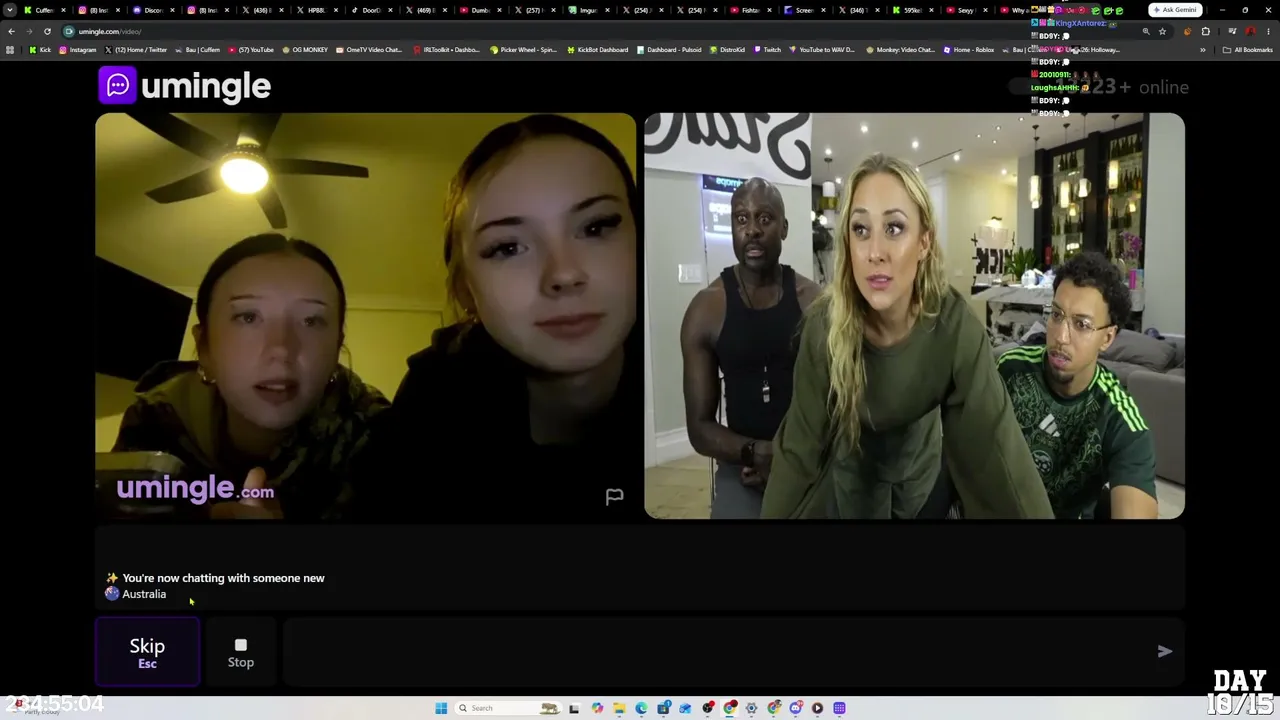Open the media player taskbar icon
Screen dimensions: 1280x720
coord(817,708)
